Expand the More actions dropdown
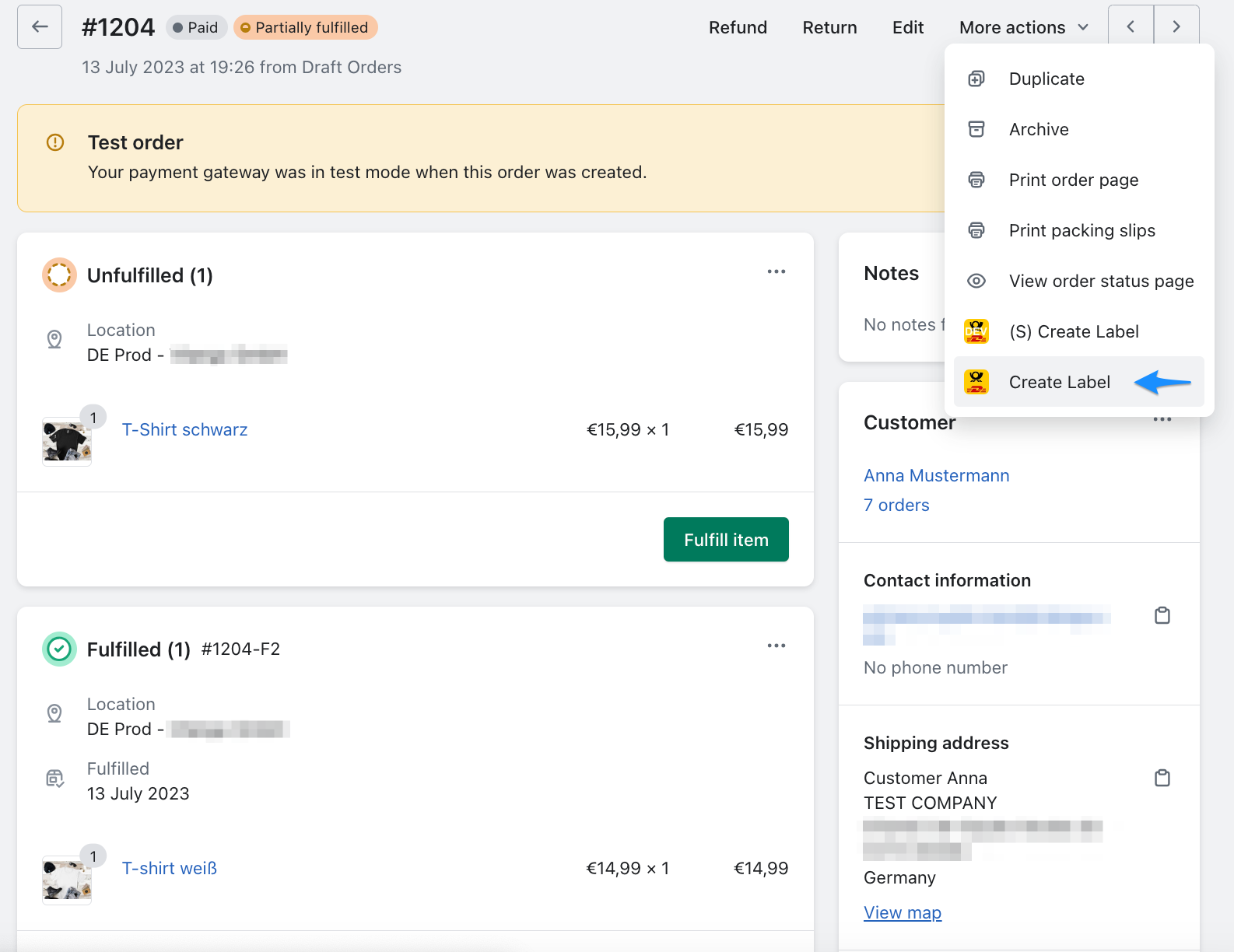1234x952 pixels. (x=1022, y=28)
